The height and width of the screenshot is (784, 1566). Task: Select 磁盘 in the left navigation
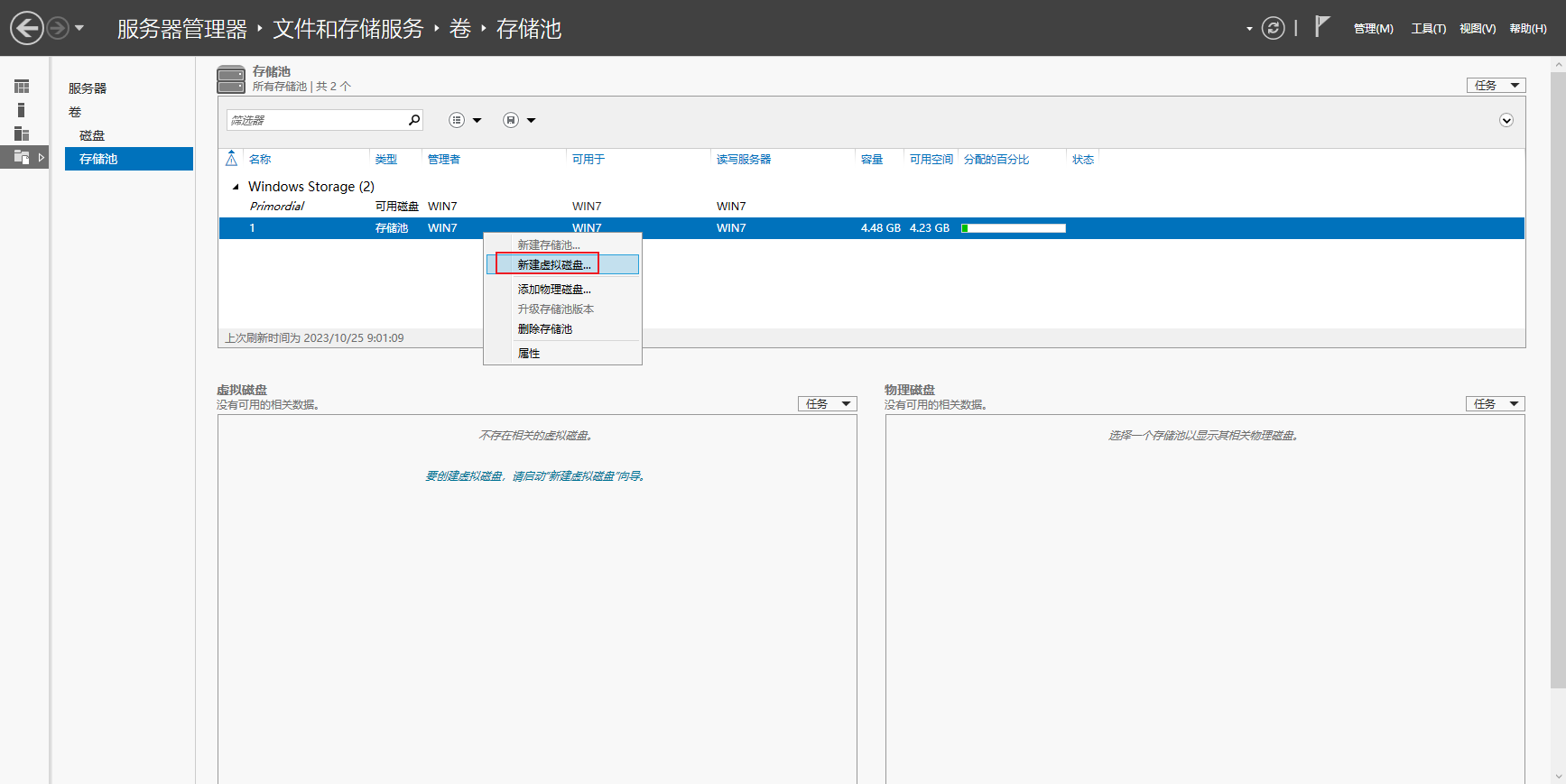tap(92, 135)
